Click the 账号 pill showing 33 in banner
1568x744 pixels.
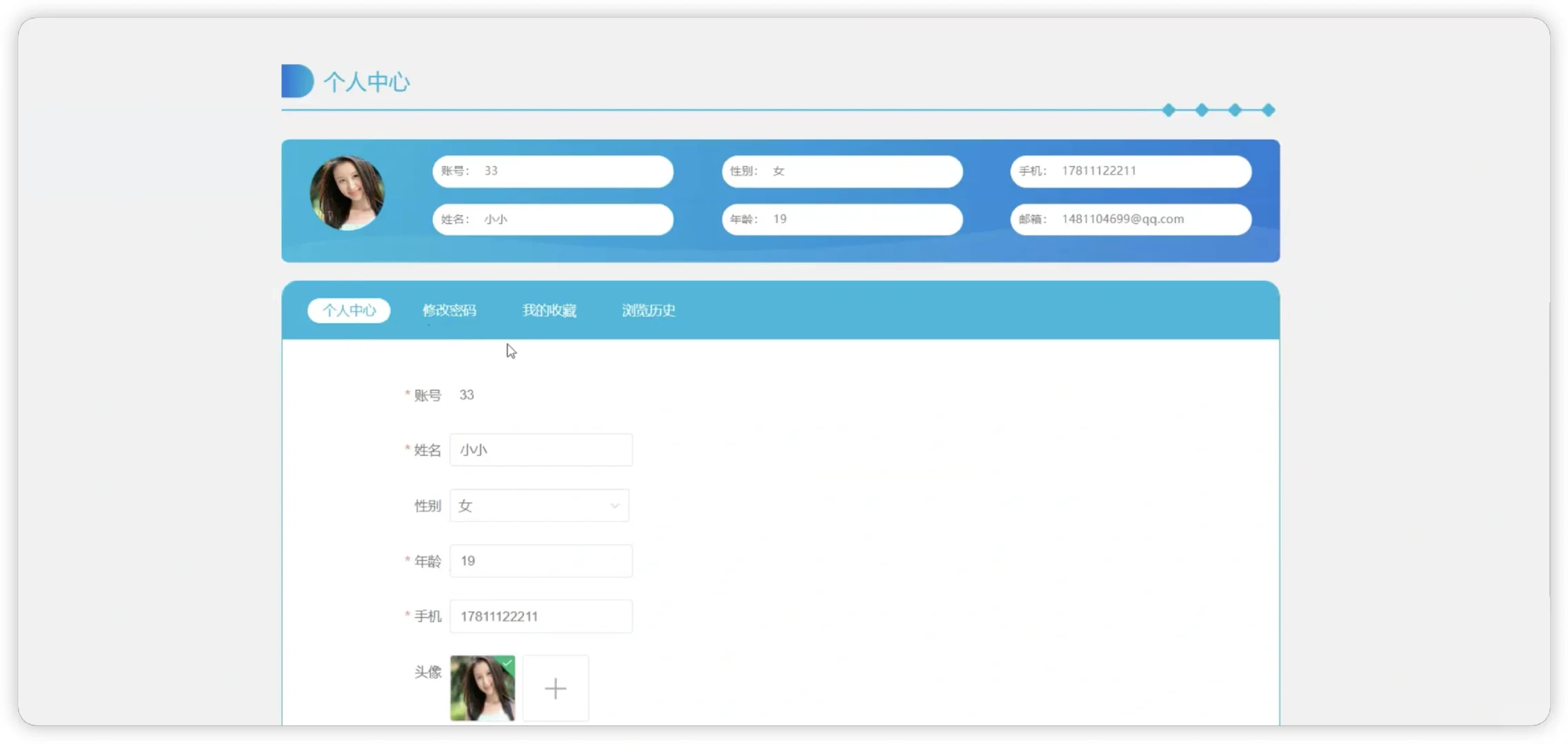click(x=553, y=171)
